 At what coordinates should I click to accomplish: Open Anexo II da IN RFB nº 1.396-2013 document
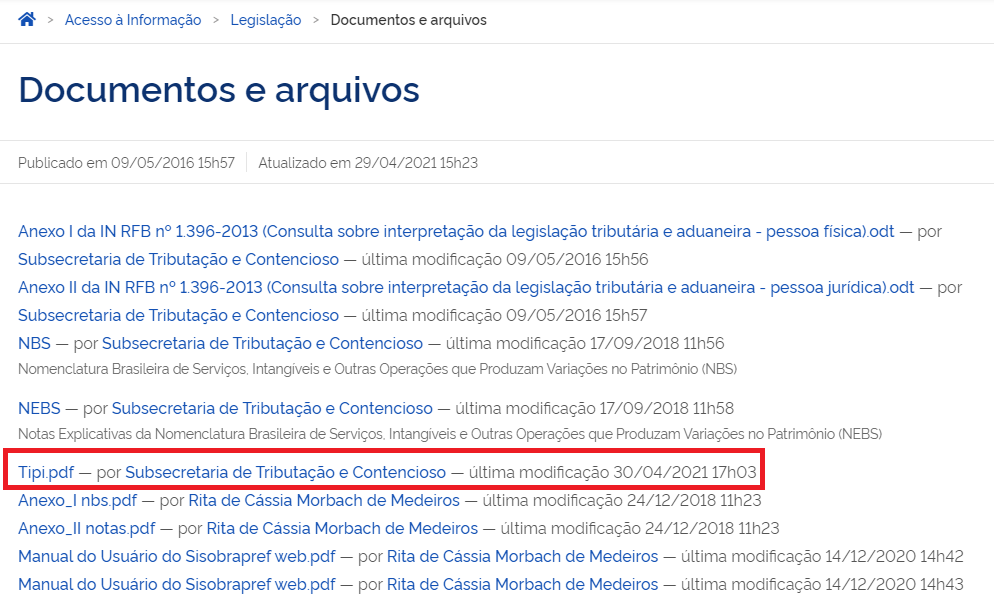[x=466, y=287]
